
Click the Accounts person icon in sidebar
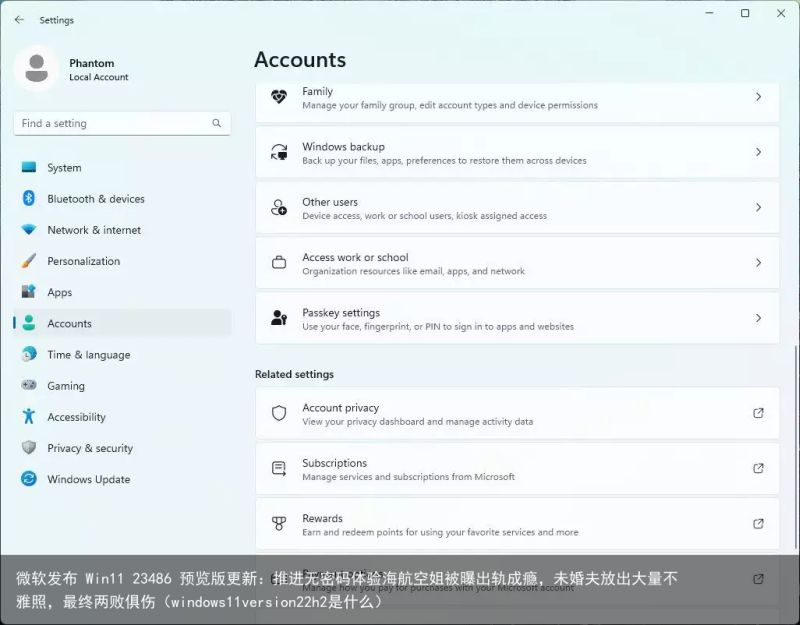[29, 323]
